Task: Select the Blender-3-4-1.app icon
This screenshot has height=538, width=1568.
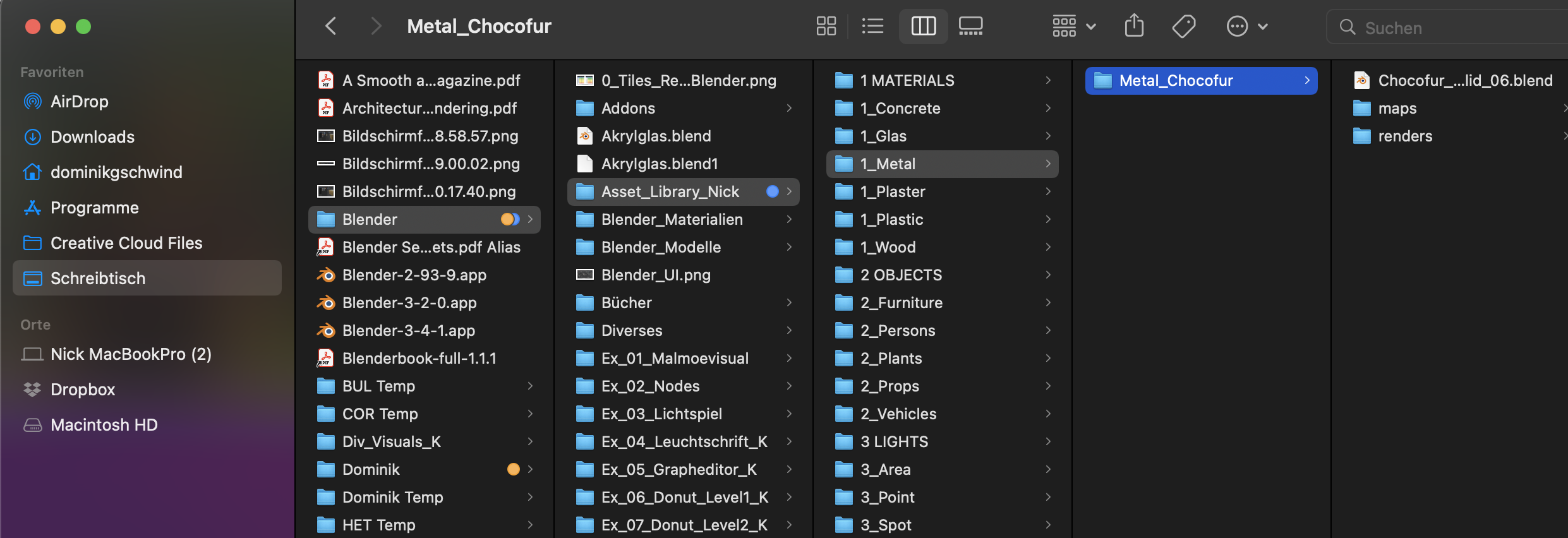Action: (x=326, y=330)
